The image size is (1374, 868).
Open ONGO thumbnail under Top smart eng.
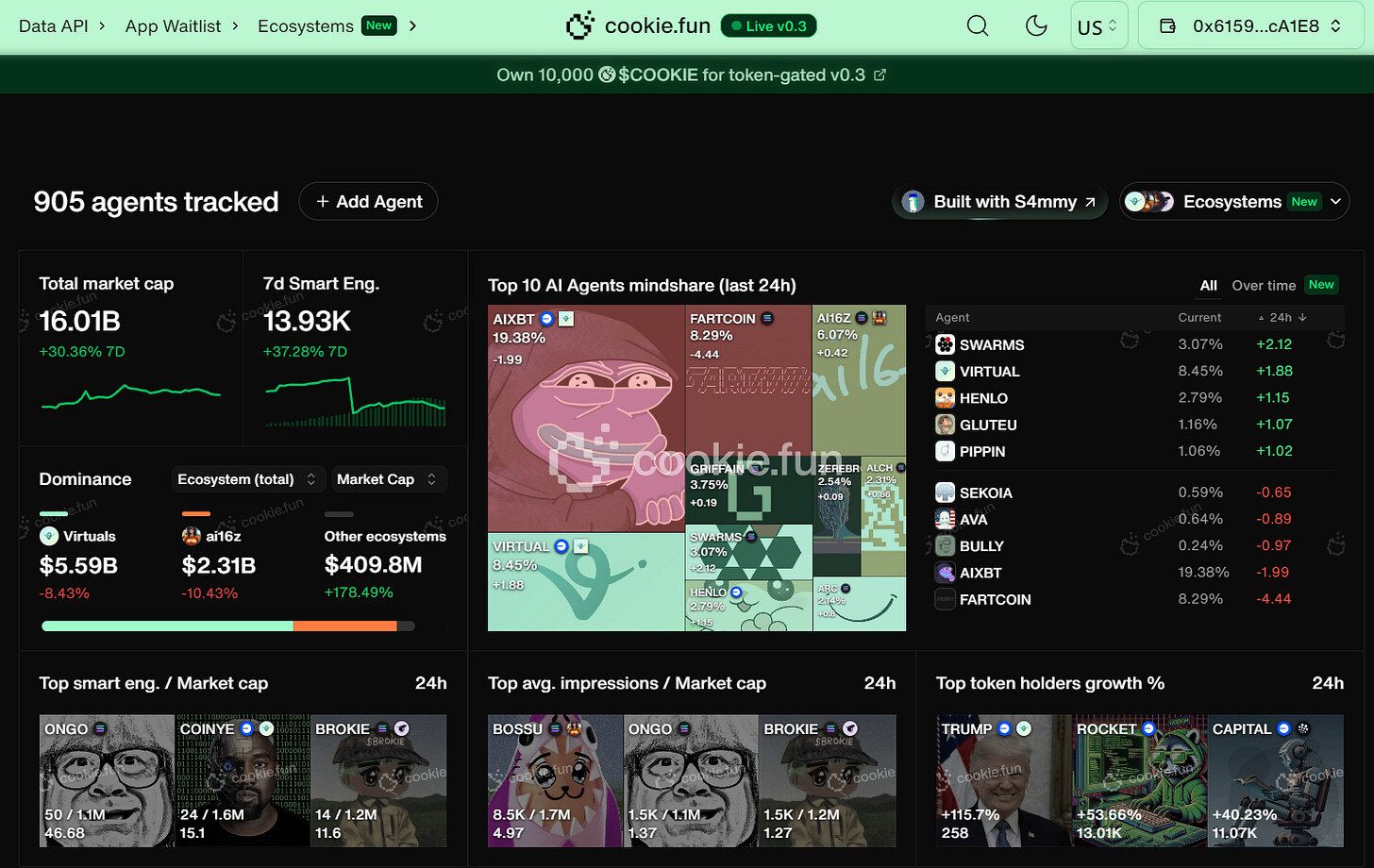(x=107, y=780)
